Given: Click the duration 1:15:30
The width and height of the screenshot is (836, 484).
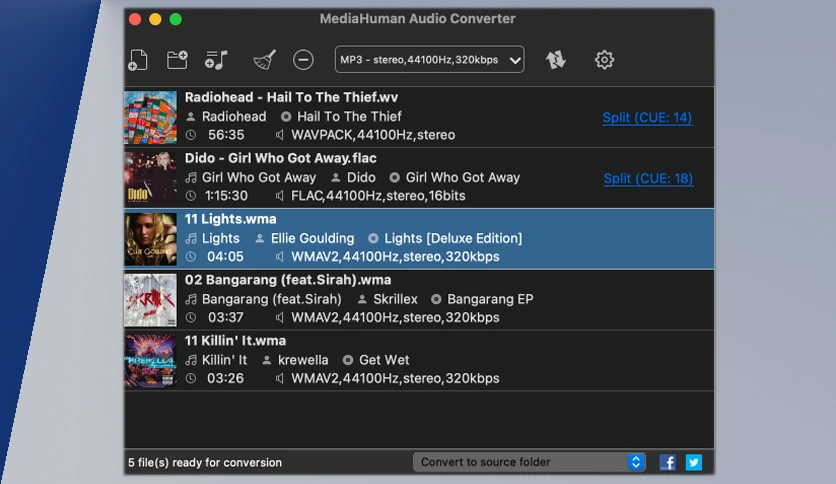Looking at the screenshot, I should point(227,196).
